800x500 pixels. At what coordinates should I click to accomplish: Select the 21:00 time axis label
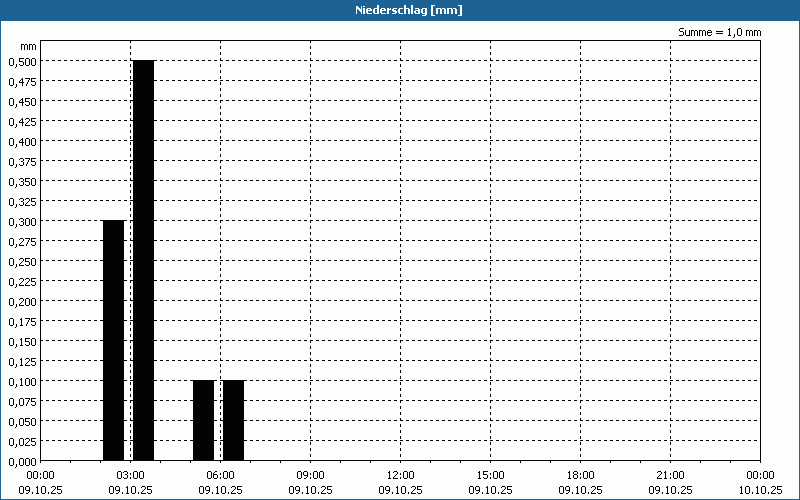tap(670, 475)
